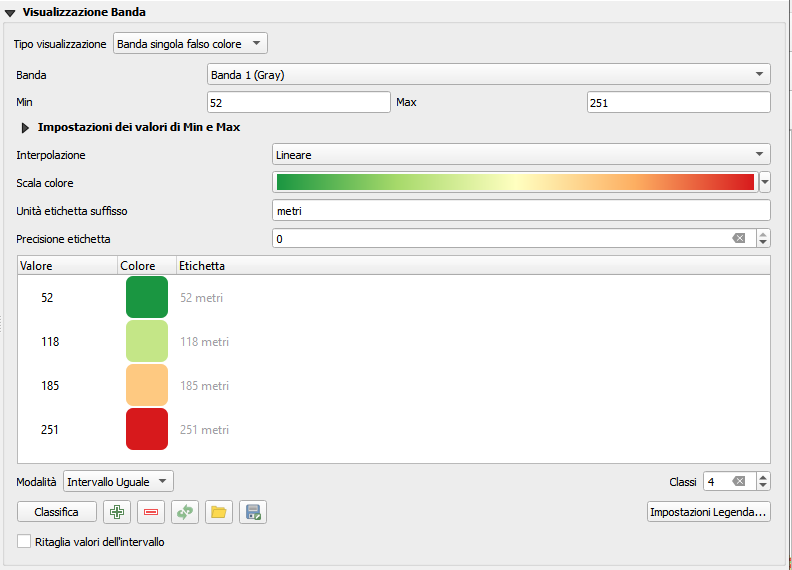Export color map to file save icon
Viewport: 792px width, 570px height.
253,512
